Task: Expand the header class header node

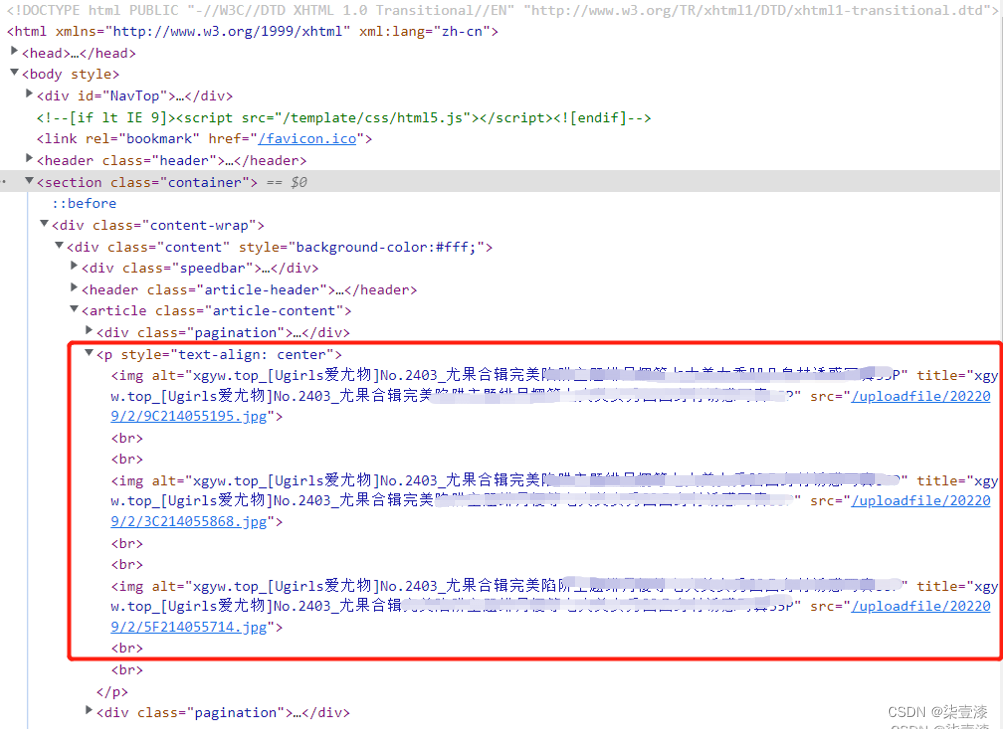Action: [29, 159]
